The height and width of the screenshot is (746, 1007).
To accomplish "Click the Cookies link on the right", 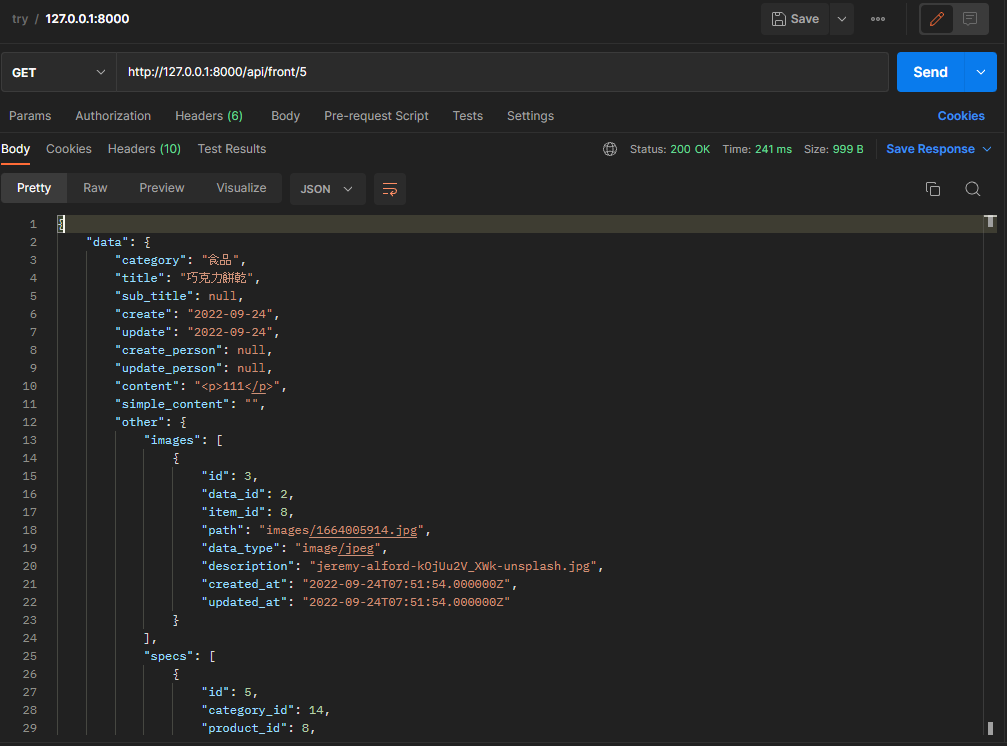I will coord(961,116).
